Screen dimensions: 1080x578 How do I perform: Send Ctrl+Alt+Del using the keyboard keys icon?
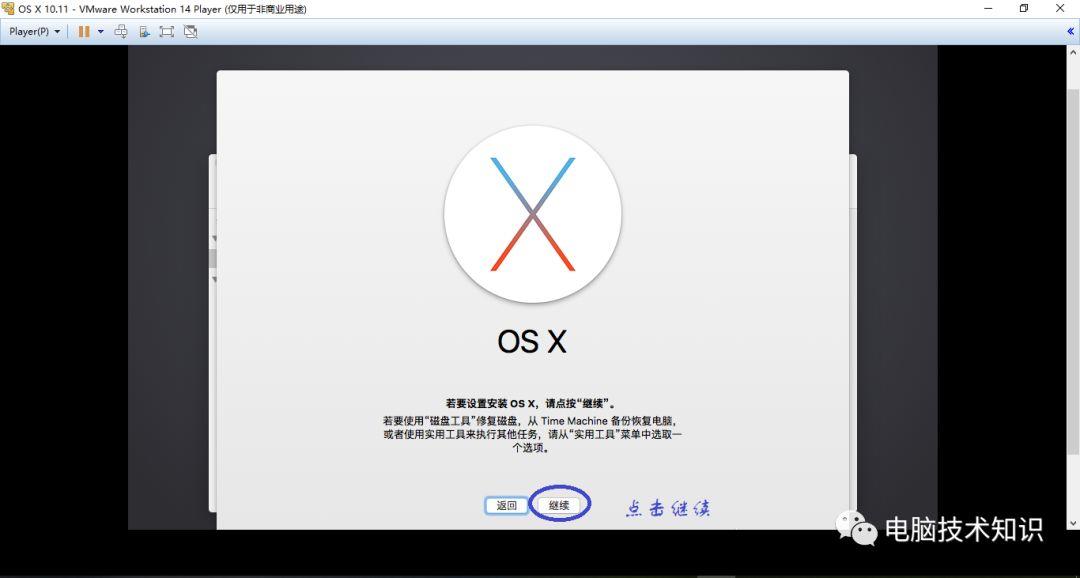121,32
